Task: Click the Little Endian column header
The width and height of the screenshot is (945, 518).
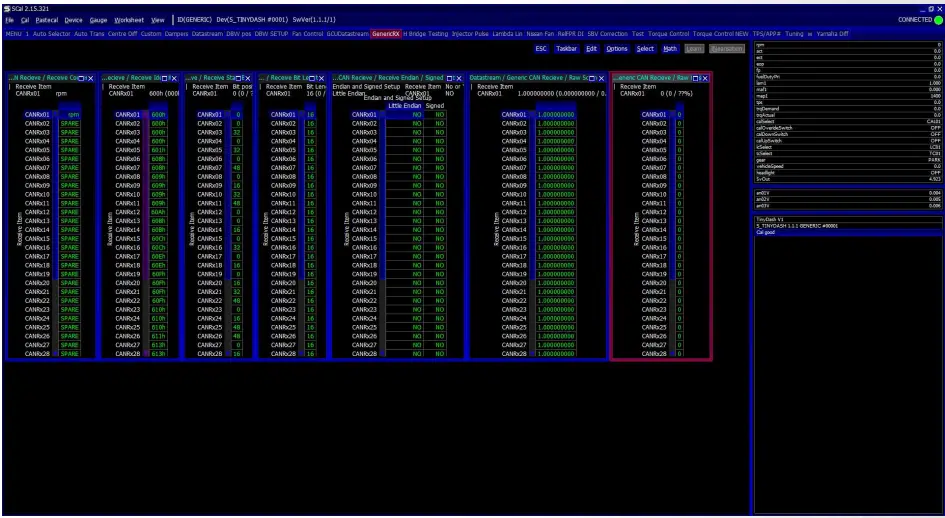Action: (x=404, y=106)
